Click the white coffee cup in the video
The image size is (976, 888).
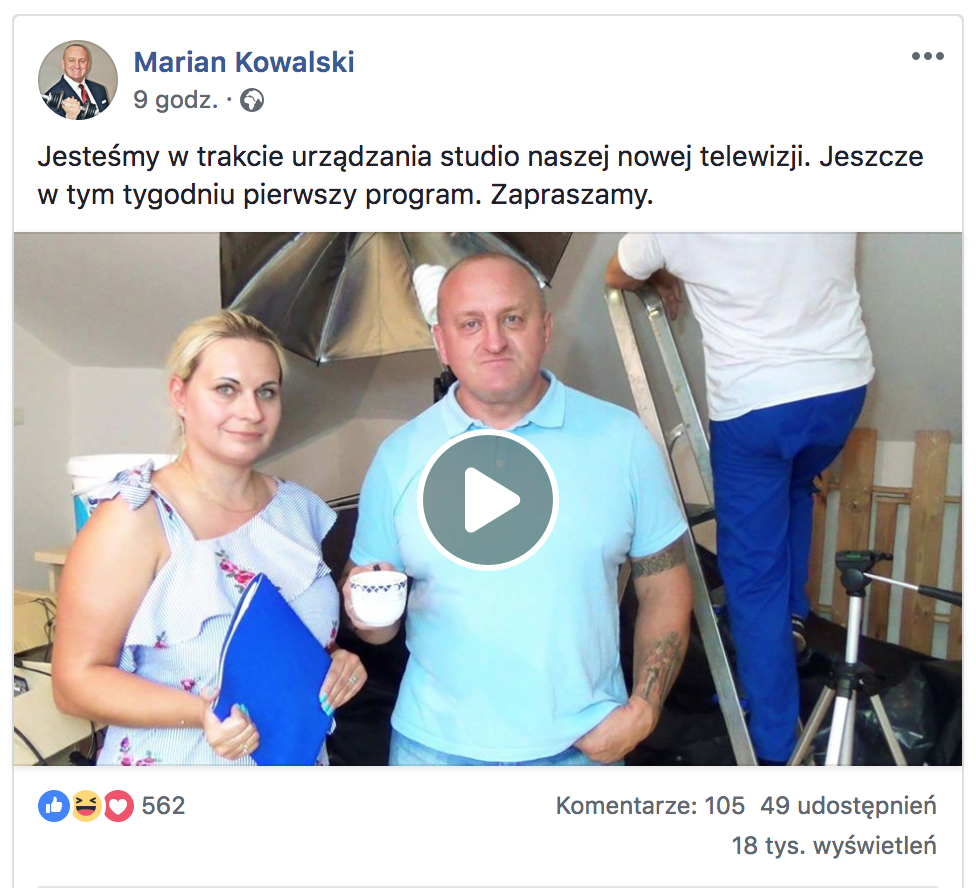[378, 598]
